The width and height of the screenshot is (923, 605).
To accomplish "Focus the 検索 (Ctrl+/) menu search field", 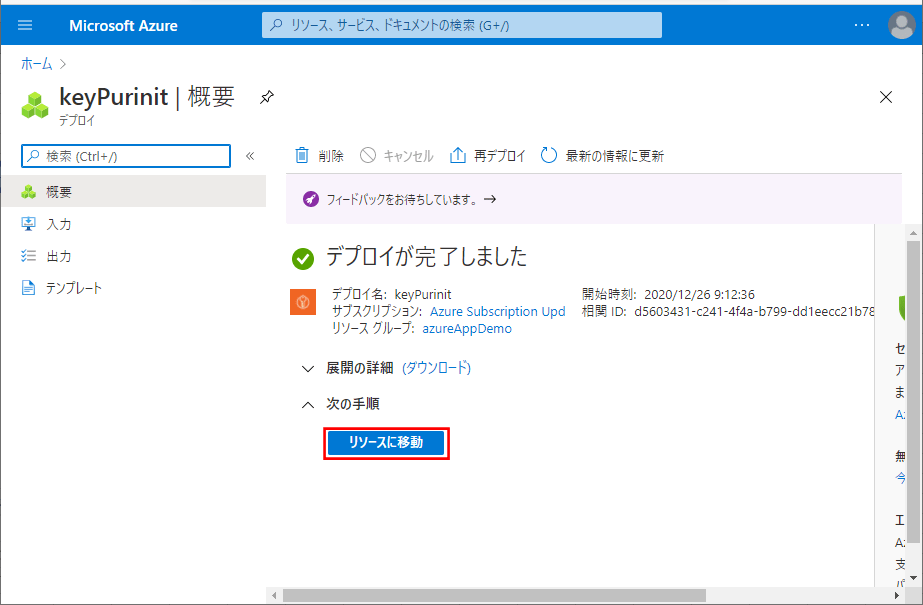I will click(x=126, y=156).
